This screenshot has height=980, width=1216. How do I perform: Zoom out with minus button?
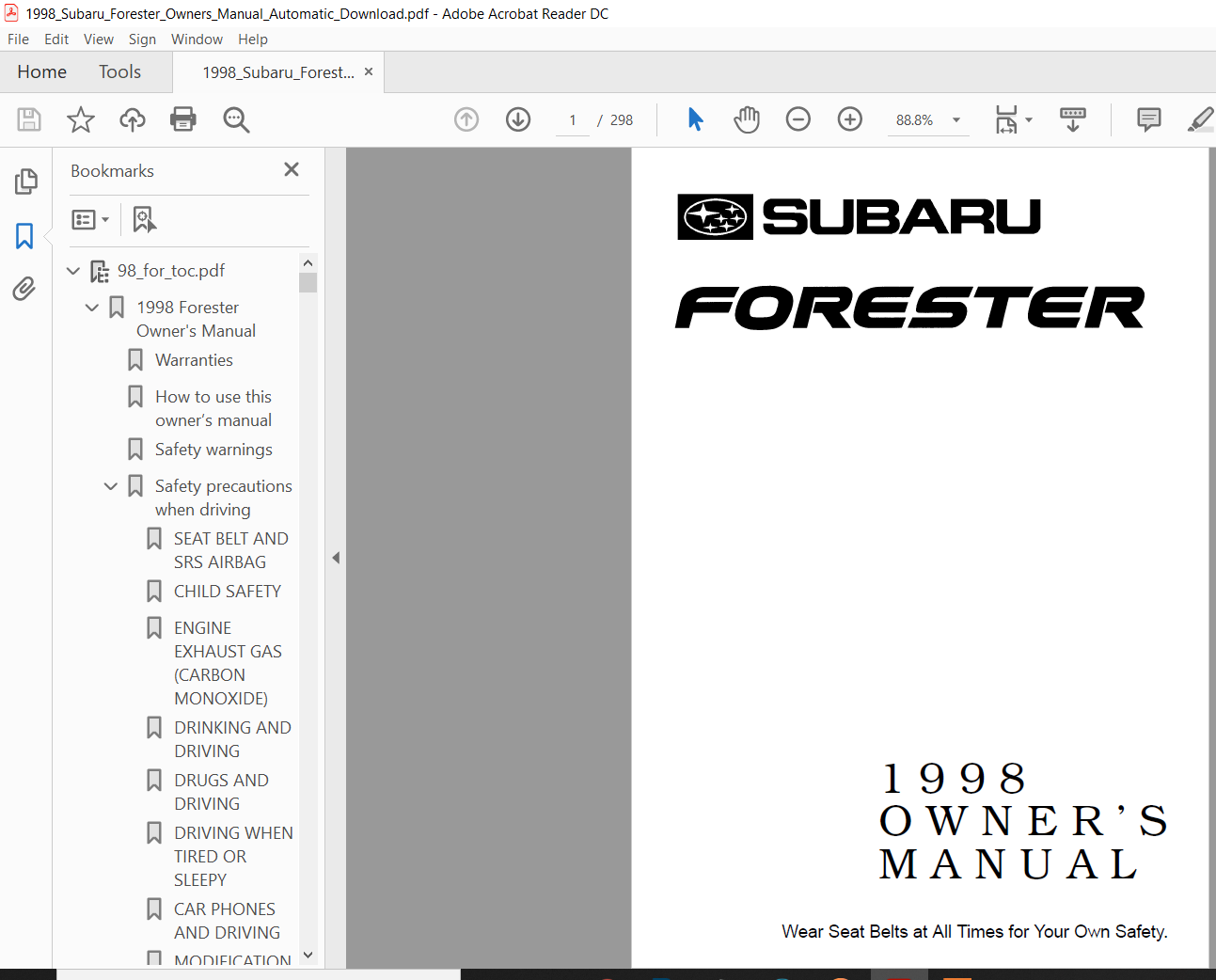[x=798, y=119]
